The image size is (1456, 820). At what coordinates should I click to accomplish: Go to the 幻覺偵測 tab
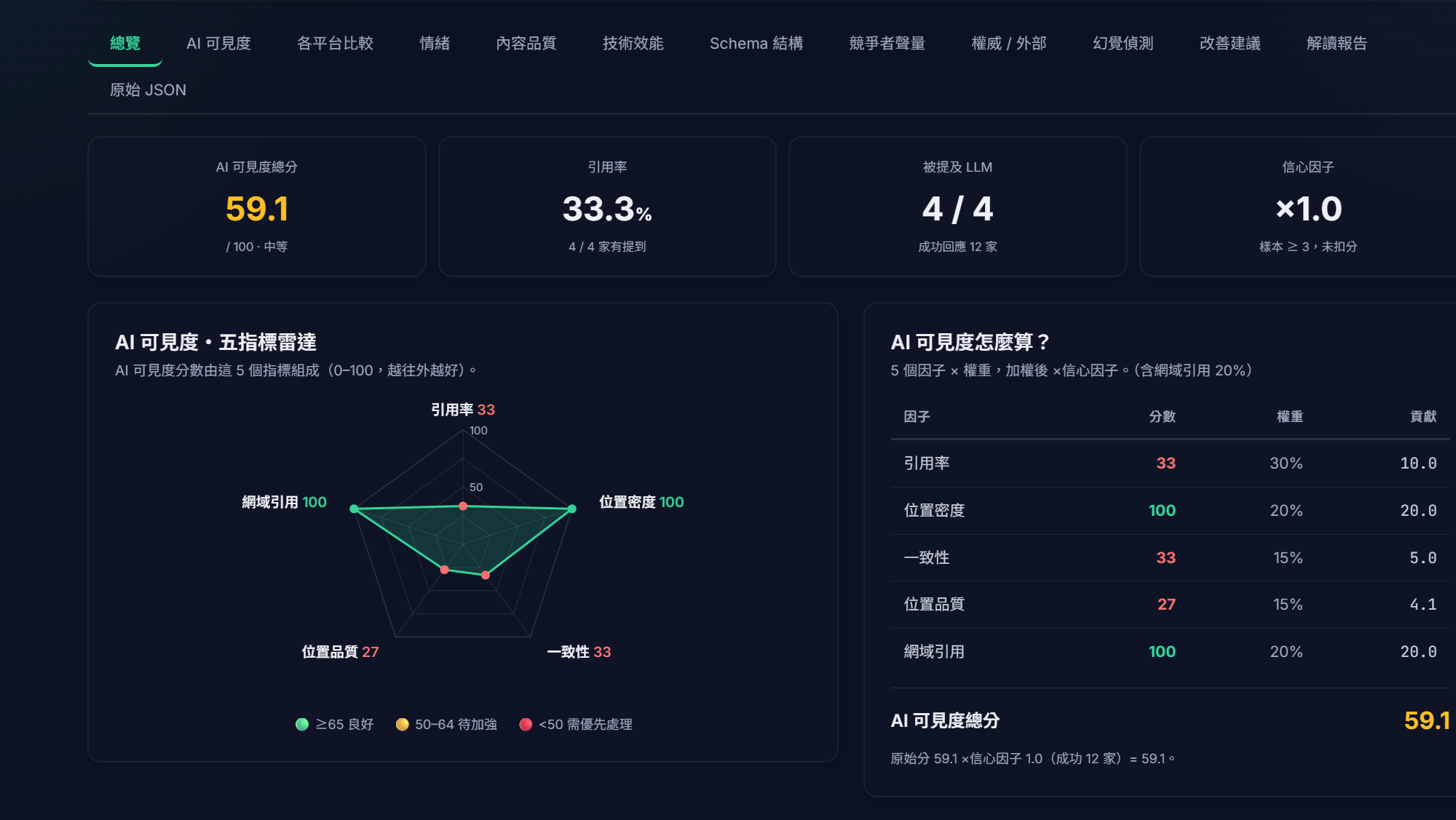tap(1123, 44)
